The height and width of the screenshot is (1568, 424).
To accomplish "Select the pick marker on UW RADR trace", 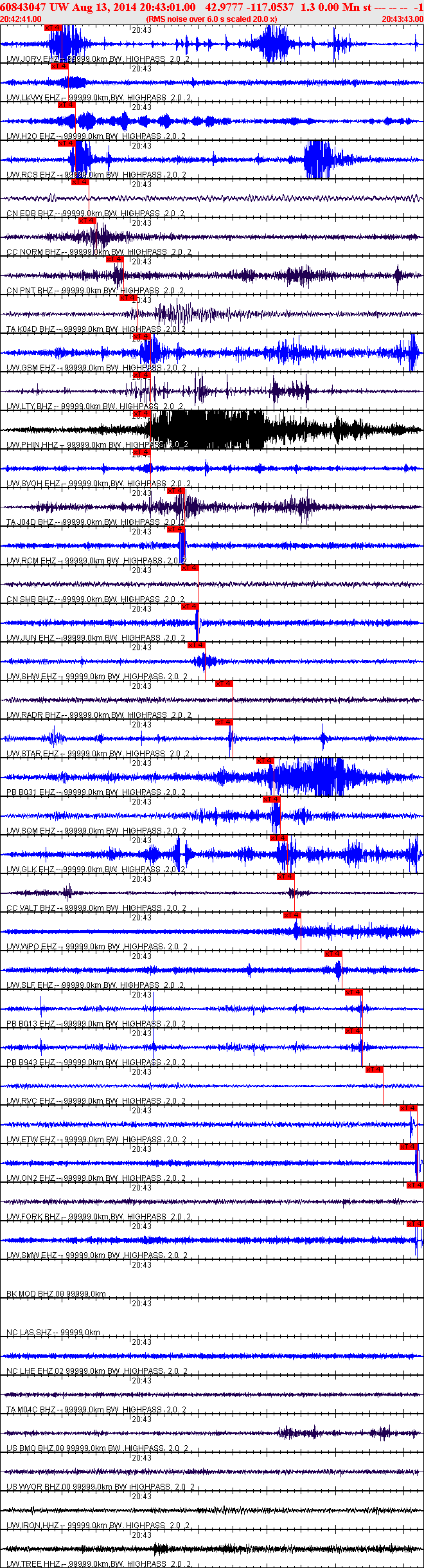I will (x=224, y=684).
